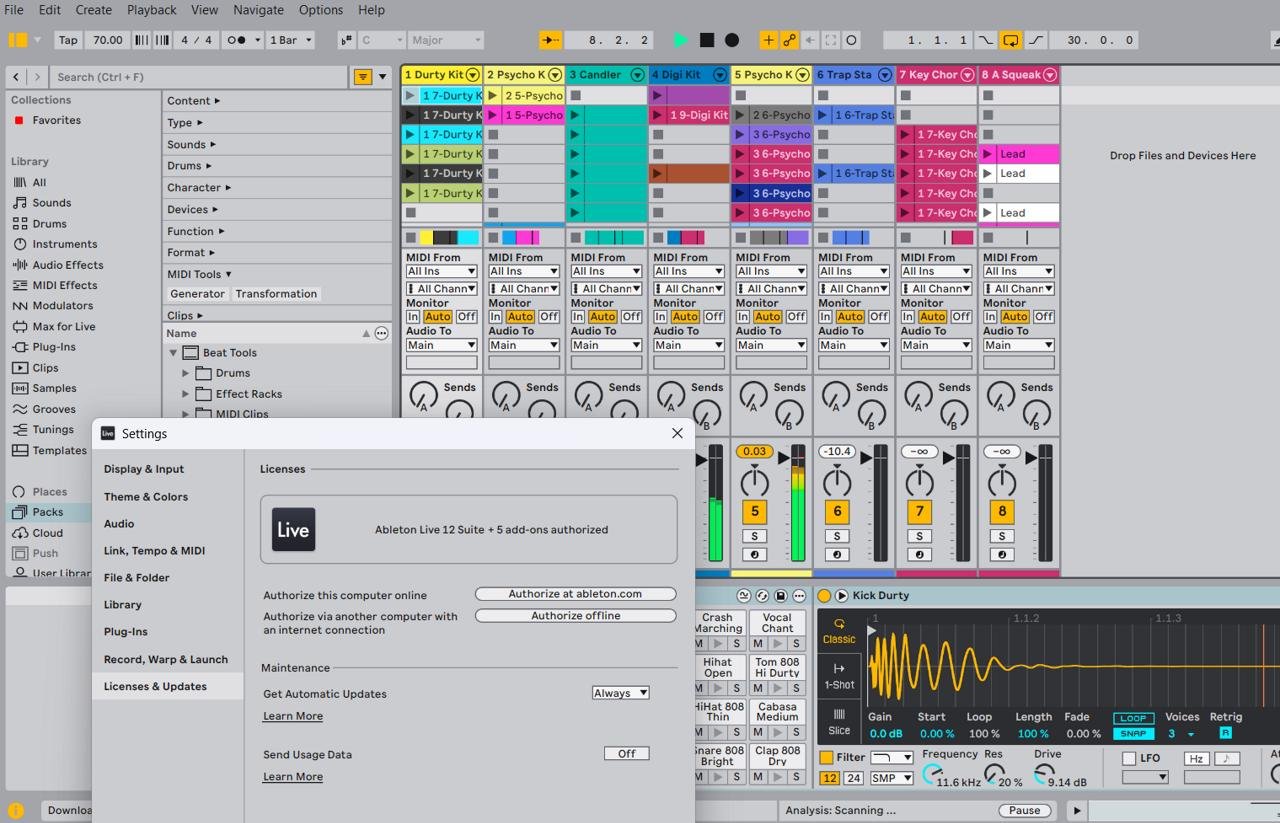Click the Frequency knob in Simpler filter
1280x823 pixels.
[932, 775]
